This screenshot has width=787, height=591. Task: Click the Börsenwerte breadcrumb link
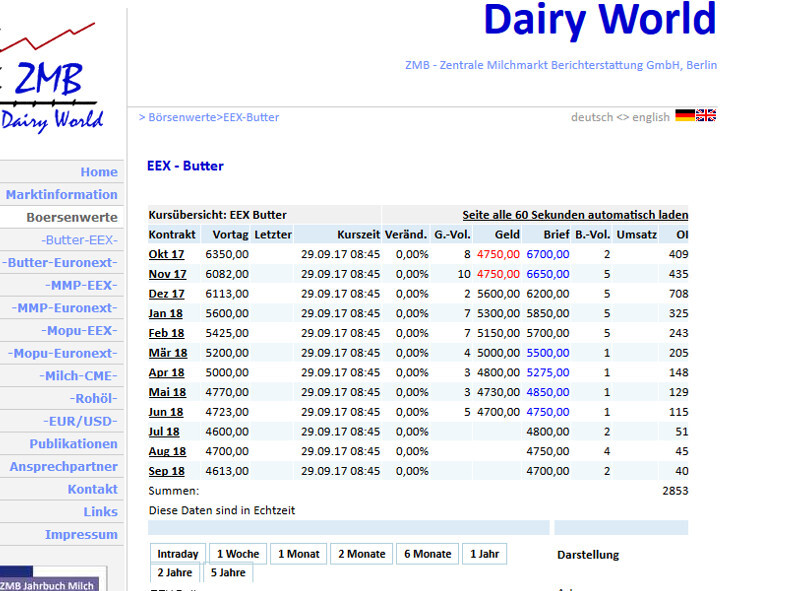[182, 117]
